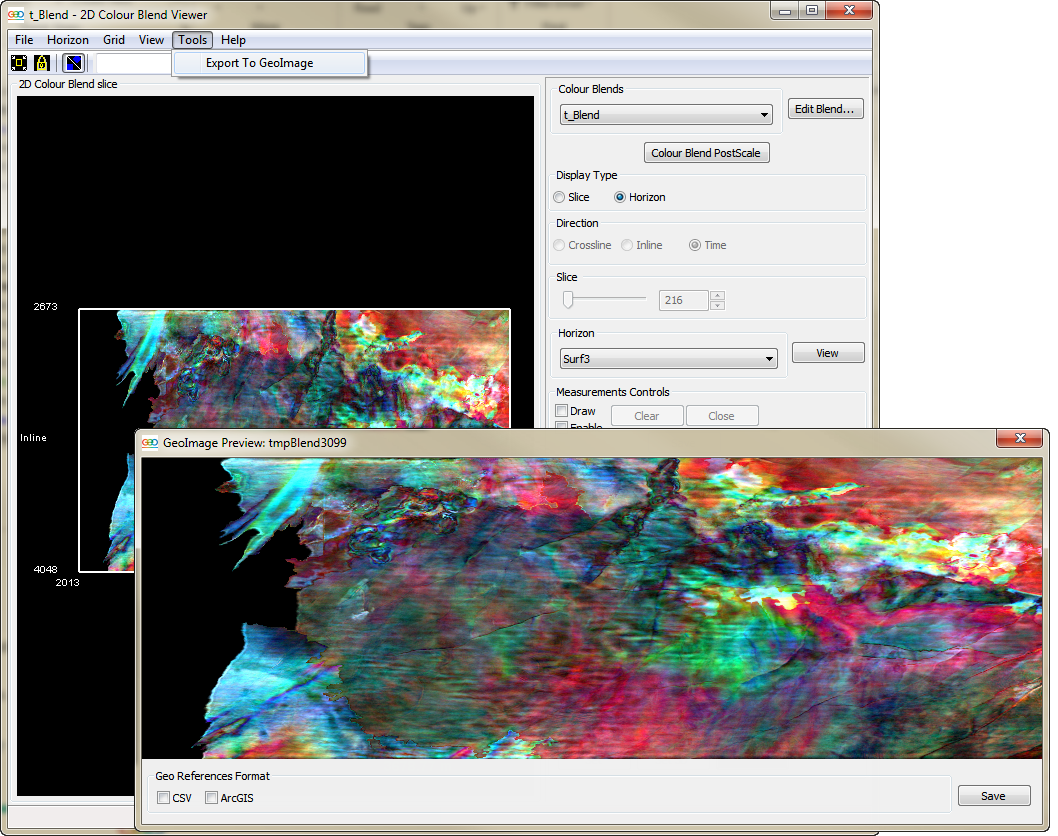Click the Slice slider handle
Viewport: 1058px width, 836px height.
coord(568,299)
